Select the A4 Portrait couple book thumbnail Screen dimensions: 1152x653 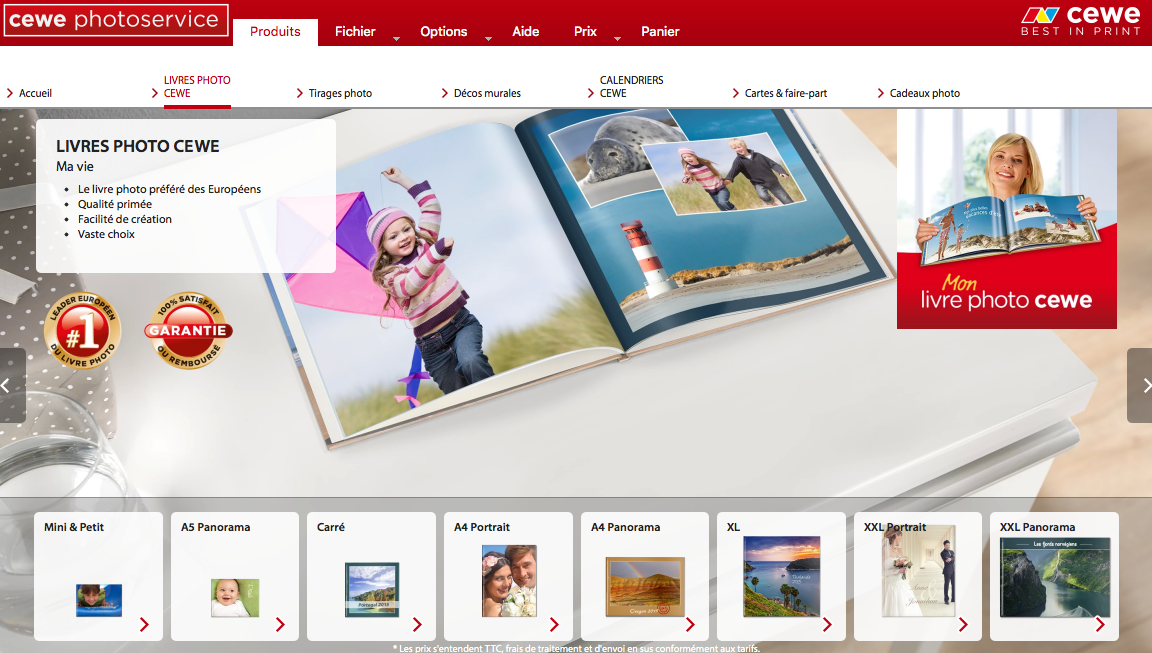(509, 581)
